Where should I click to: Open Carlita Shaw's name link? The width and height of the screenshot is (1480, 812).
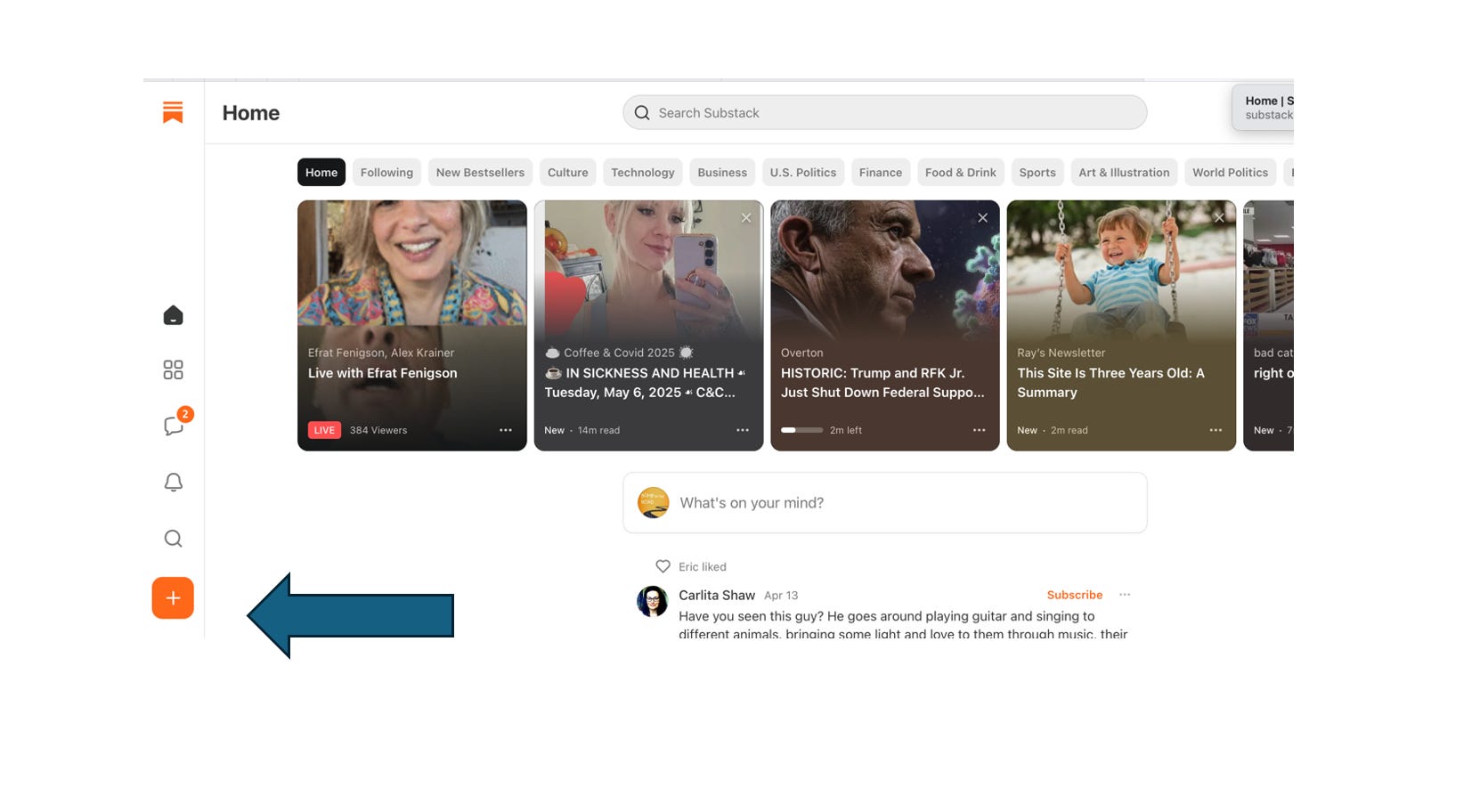coord(717,595)
